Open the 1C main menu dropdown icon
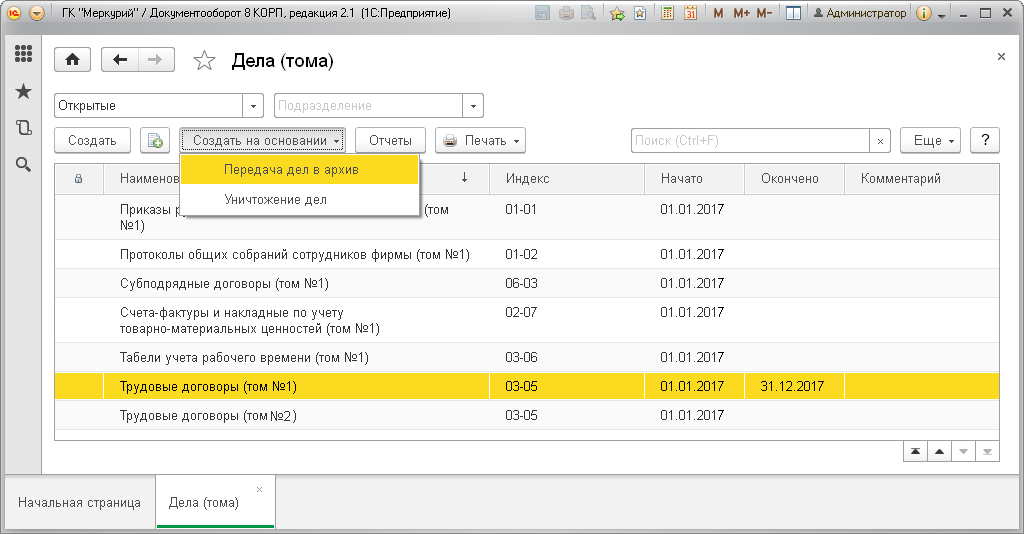Screen dimensions: 1024x534 [37, 13]
